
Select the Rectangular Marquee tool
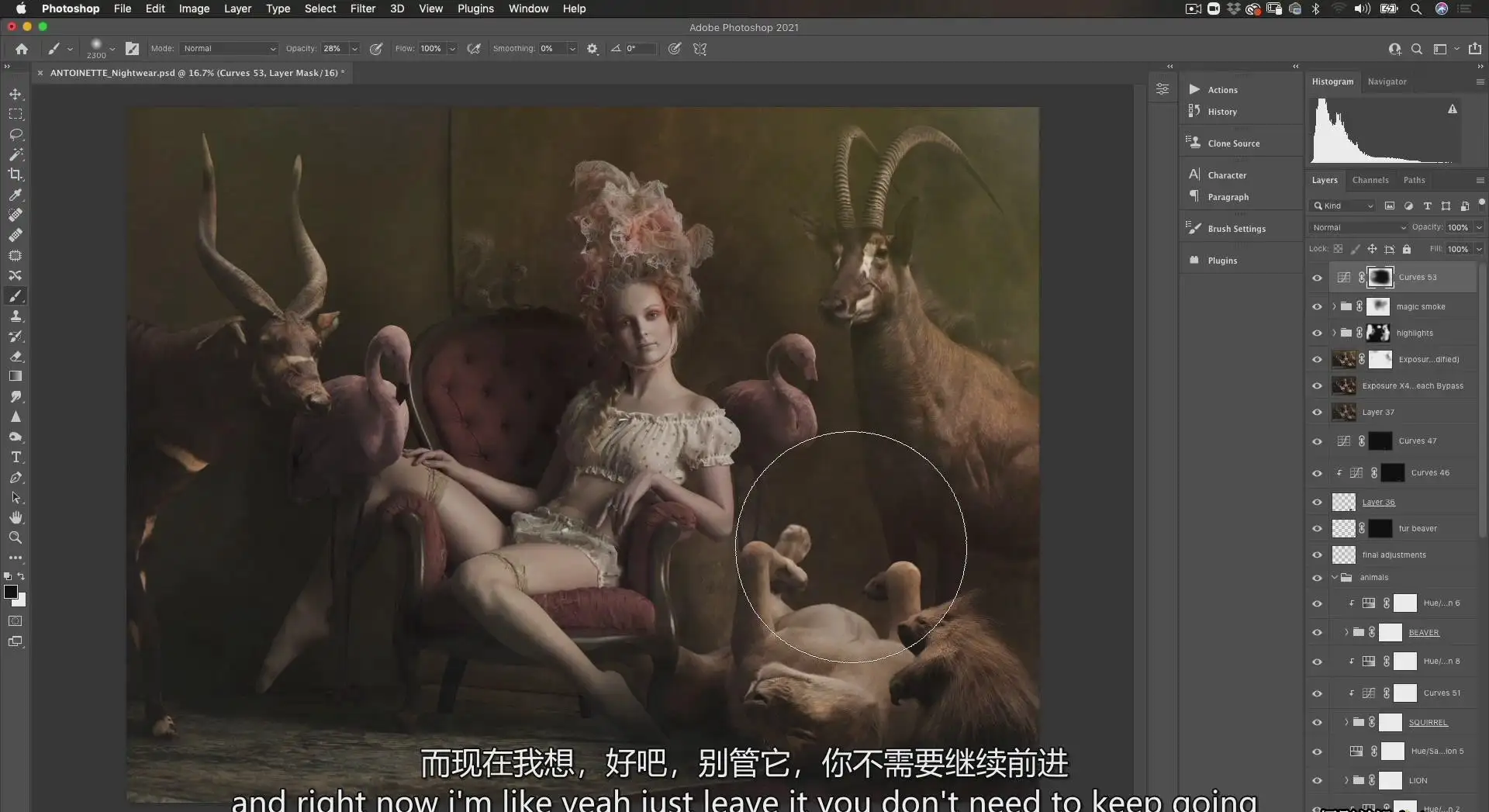pyautogui.click(x=16, y=114)
